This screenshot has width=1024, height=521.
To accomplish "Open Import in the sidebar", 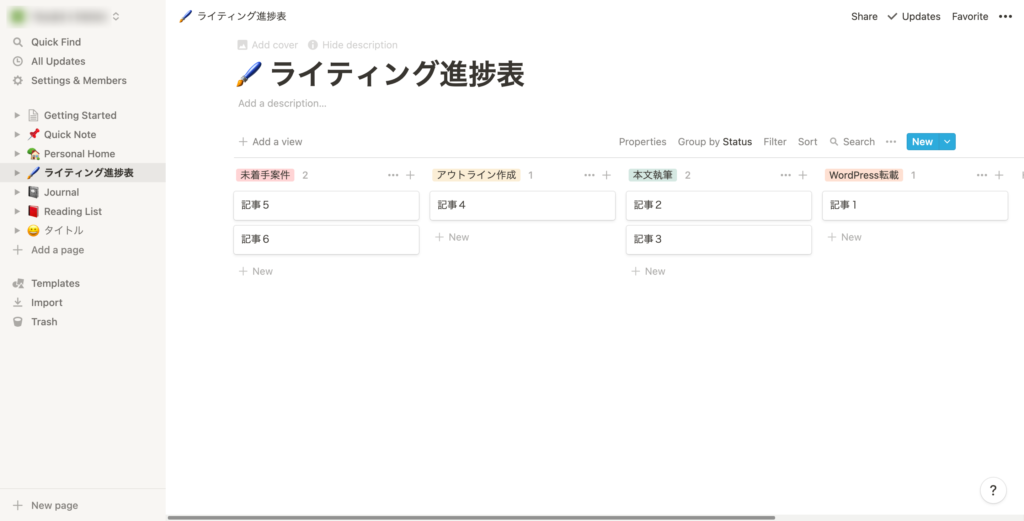I will (x=82, y=303).
